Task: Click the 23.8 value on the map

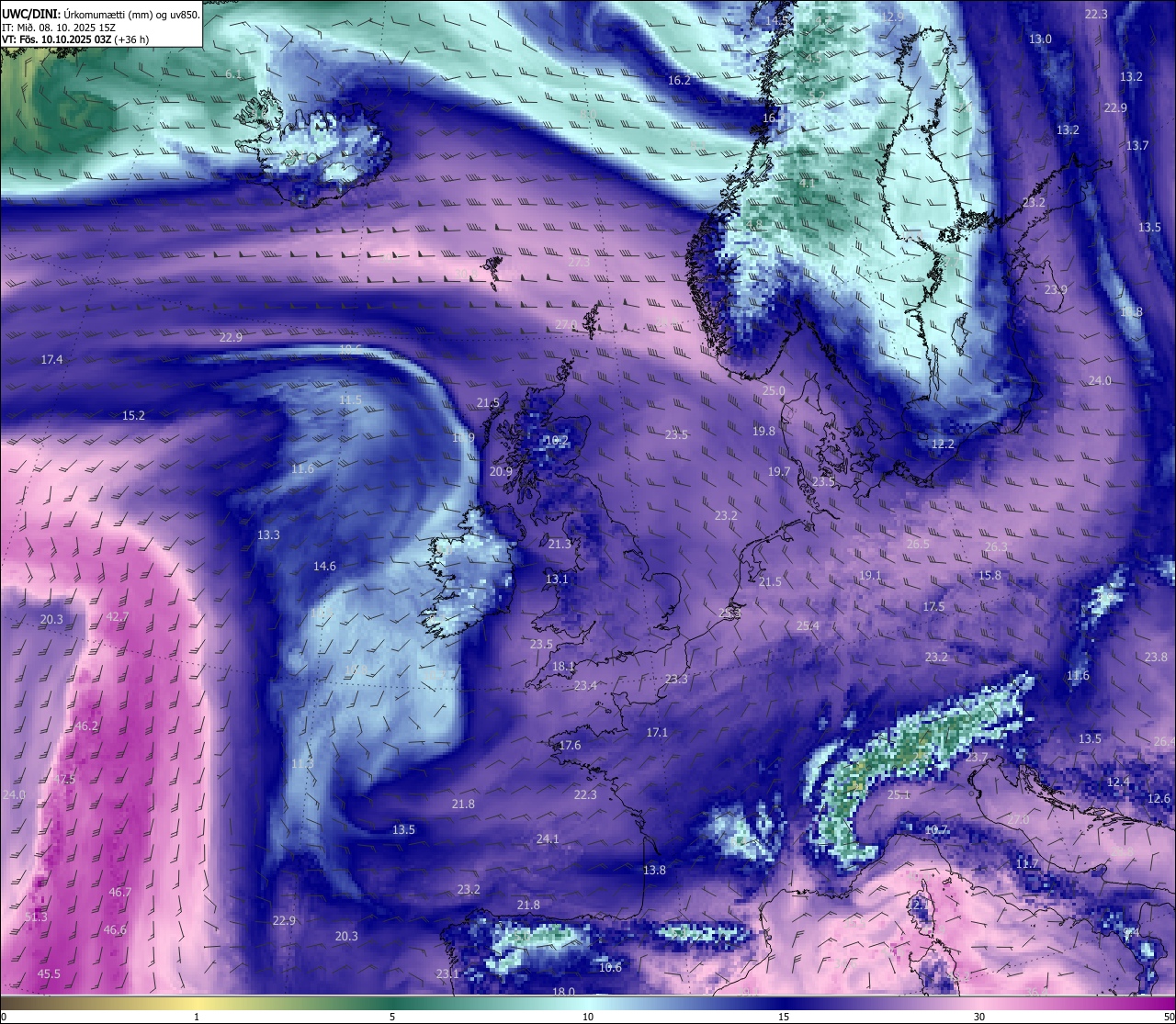Action: tap(1156, 657)
